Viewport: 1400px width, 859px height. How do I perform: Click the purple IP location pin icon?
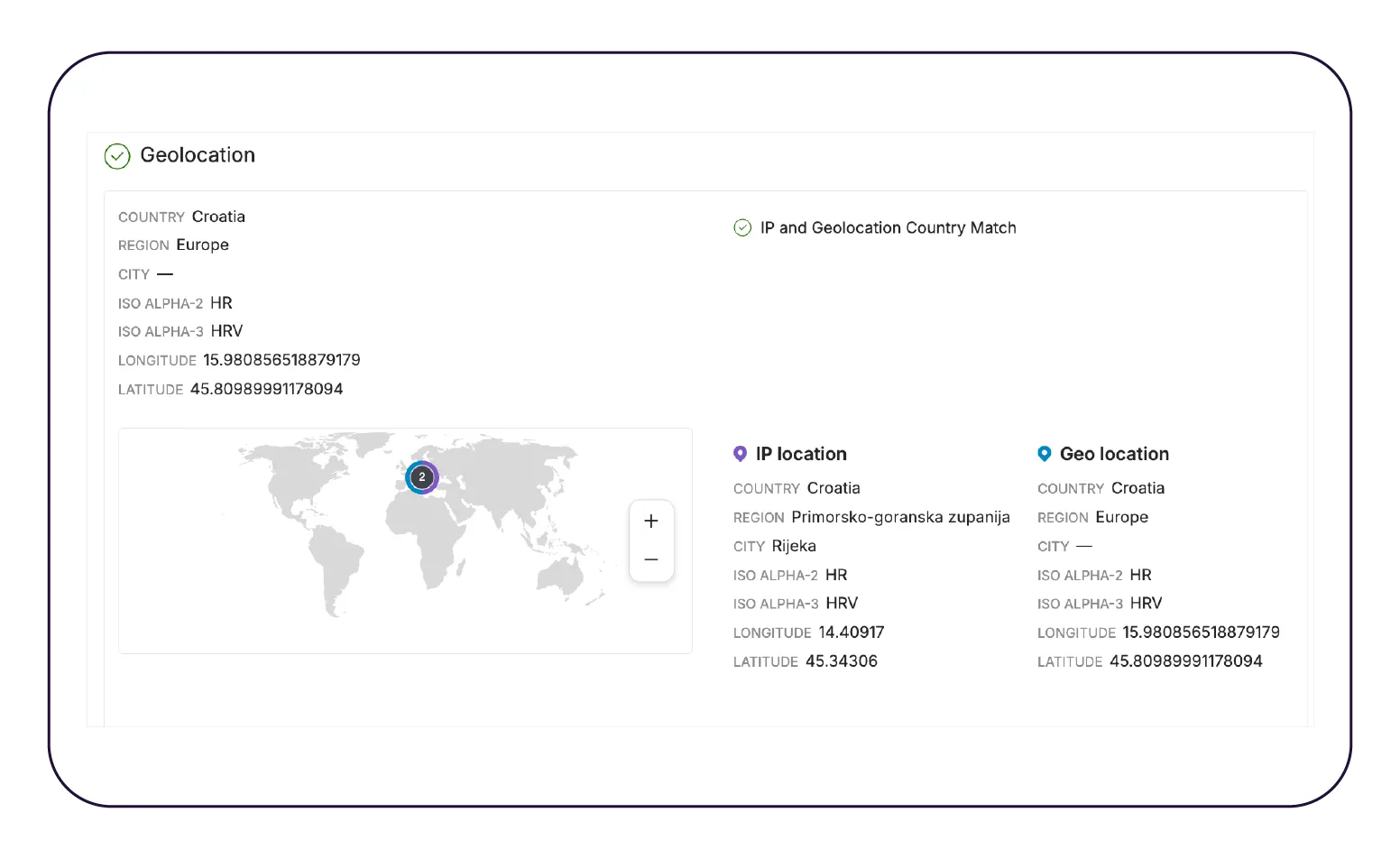[x=741, y=454]
